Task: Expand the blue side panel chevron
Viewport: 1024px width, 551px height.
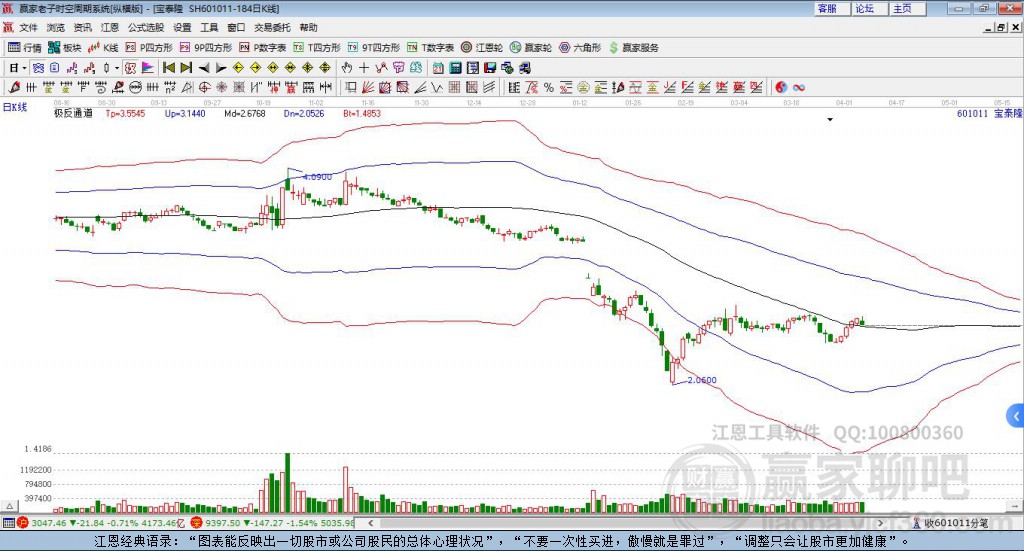Action: coord(1016,416)
